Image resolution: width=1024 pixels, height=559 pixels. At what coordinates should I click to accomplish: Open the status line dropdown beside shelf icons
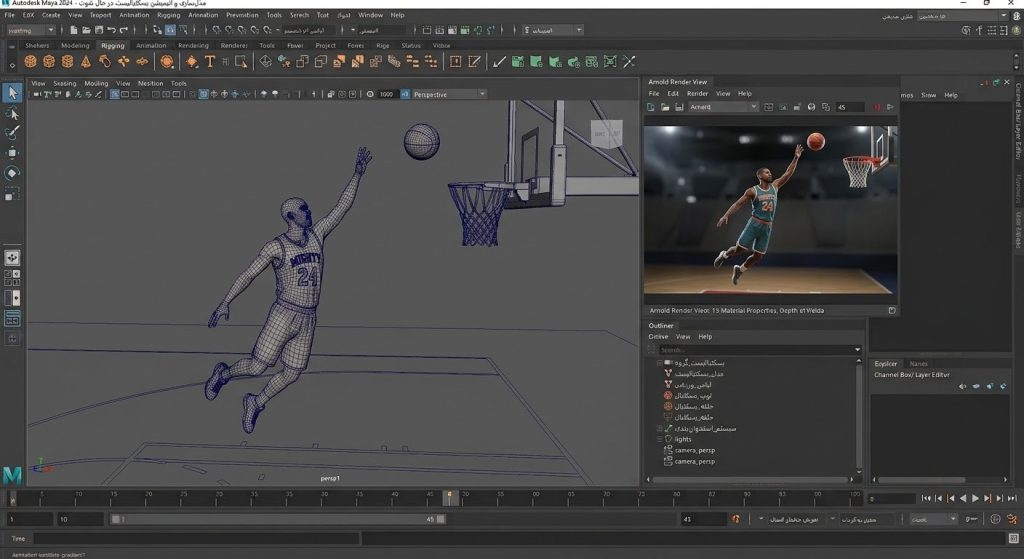[552, 30]
